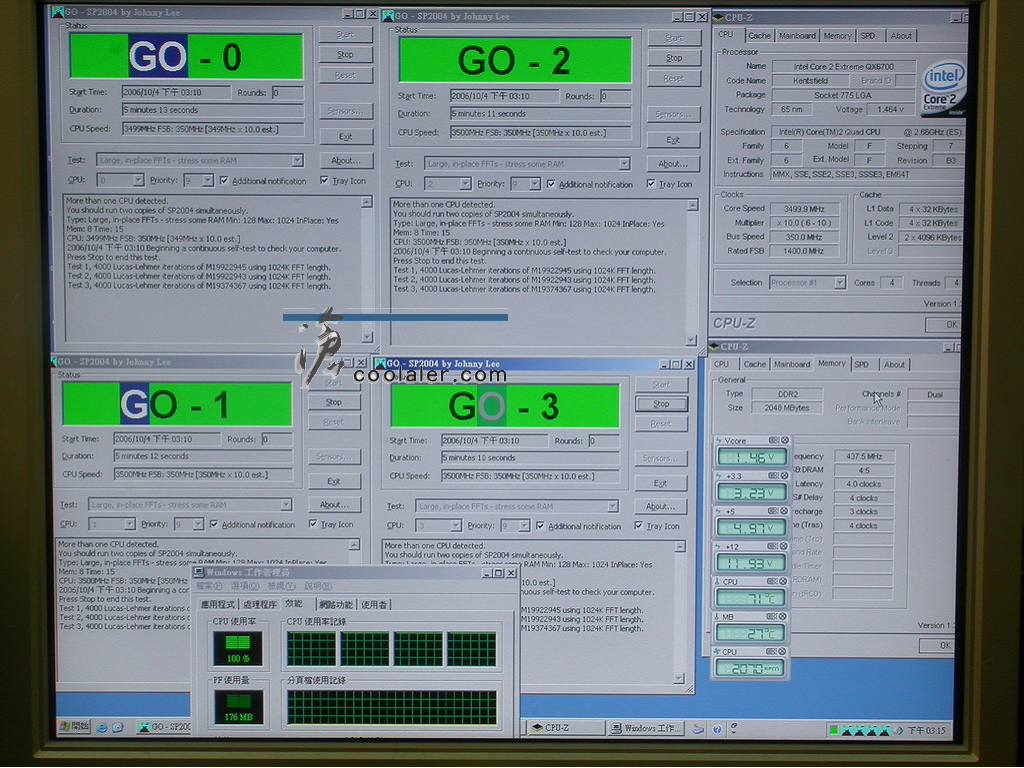This screenshot has height=768, width=1024.
Task: Open the Processor Selection dropdown in CPU-Z
Action: [840, 283]
